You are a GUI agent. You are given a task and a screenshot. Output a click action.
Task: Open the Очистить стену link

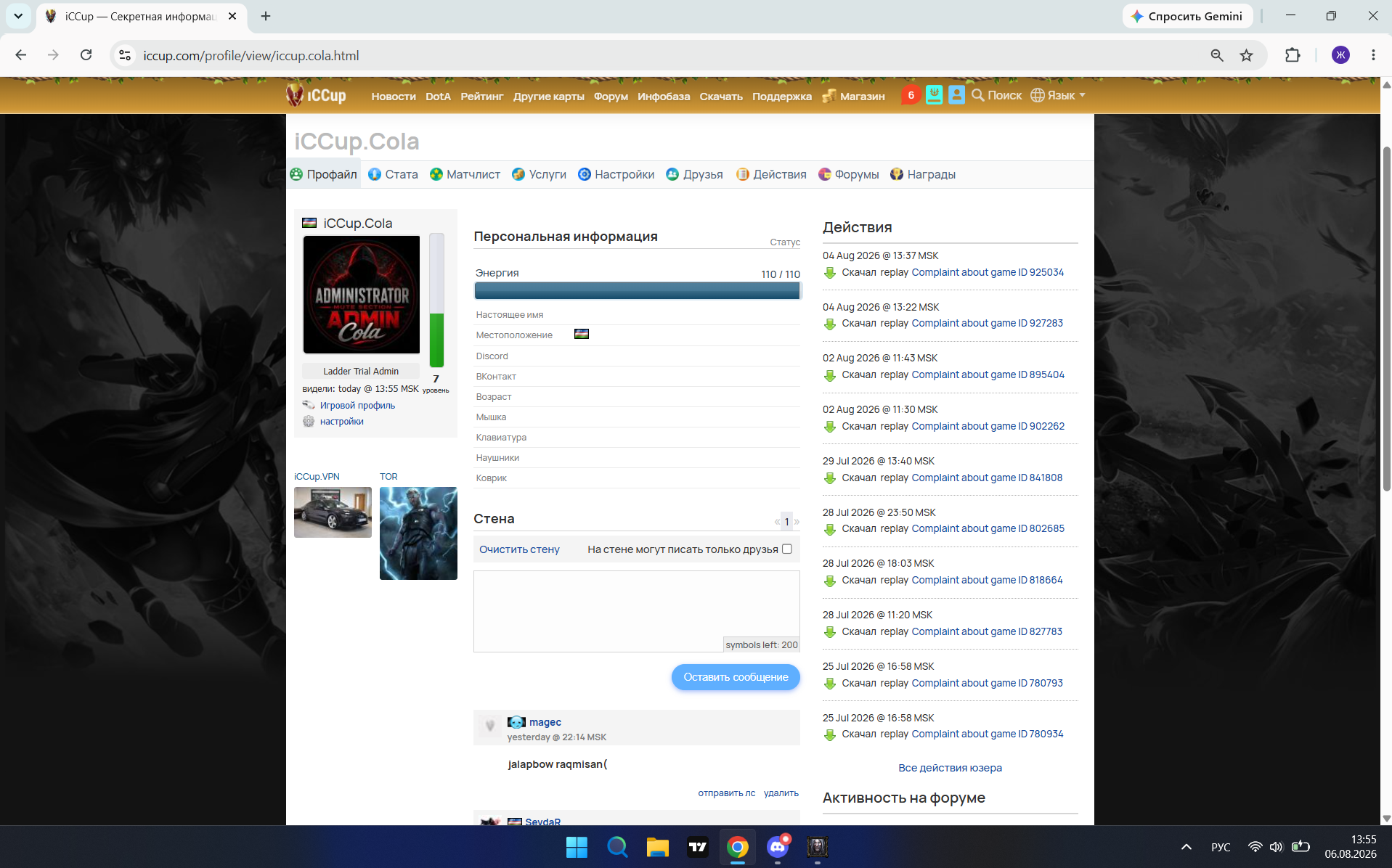pos(519,549)
